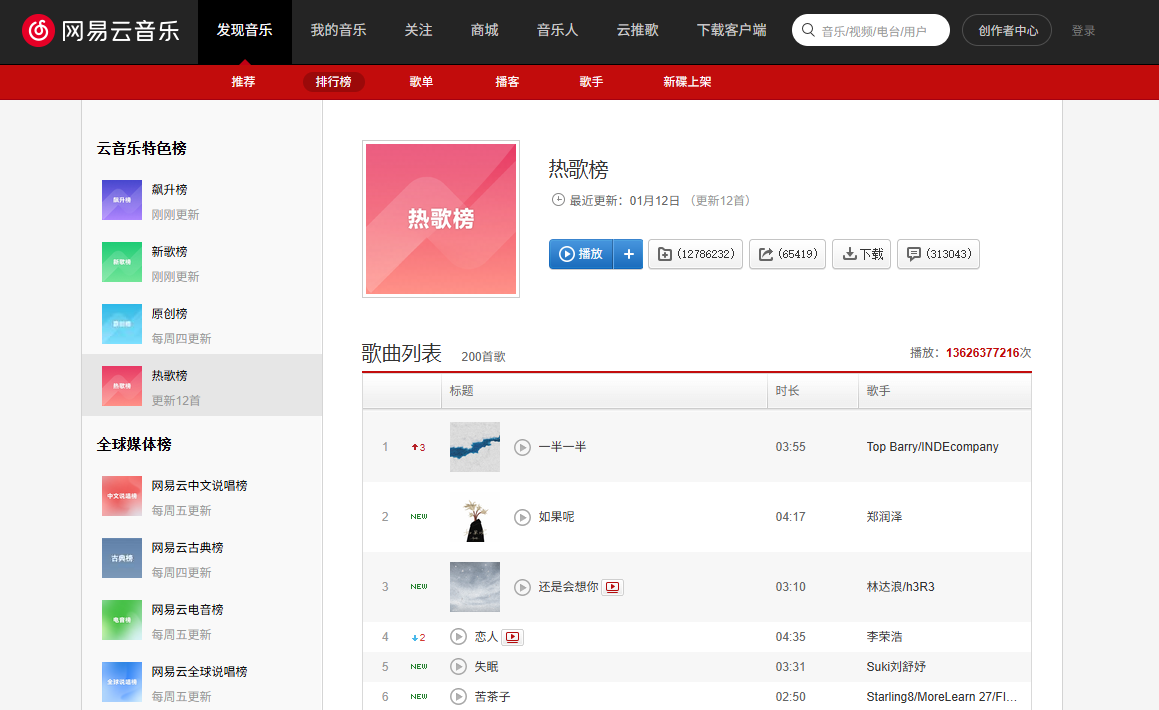This screenshot has height=710, width=1159.
Task: Open 热歌榜 sidebar icon
Action: (x=122, y=386)
